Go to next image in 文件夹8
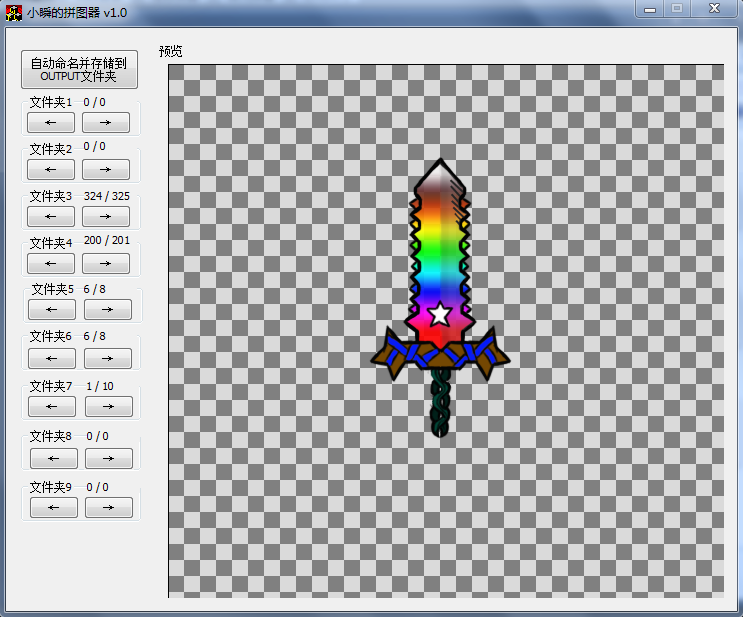 click(x=109, y=458)
